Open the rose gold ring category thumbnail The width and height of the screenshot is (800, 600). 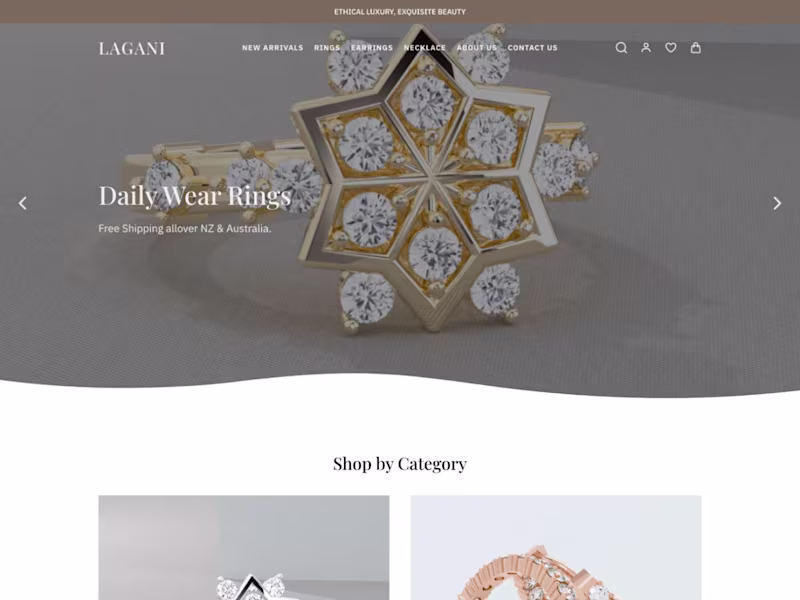click(x=556, y=547)
